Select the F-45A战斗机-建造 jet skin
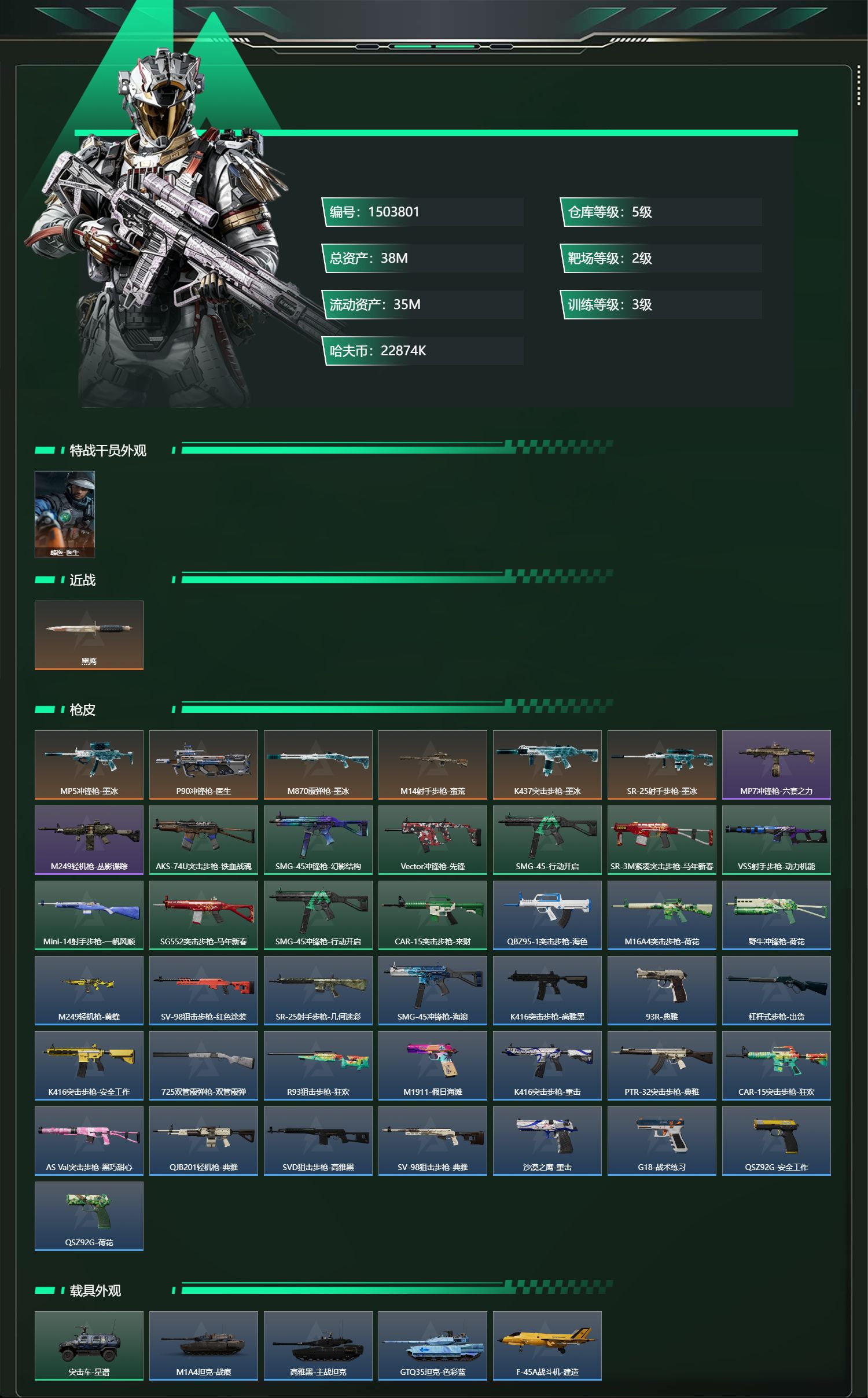This screenshot has height=1398, width=868. click(x=547, y=1345)
